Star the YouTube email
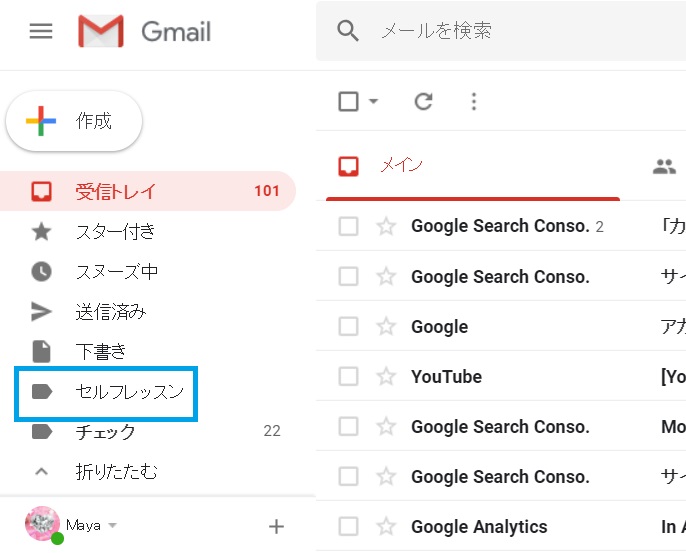Screen dimensions: 686x553 pos(386,377)
